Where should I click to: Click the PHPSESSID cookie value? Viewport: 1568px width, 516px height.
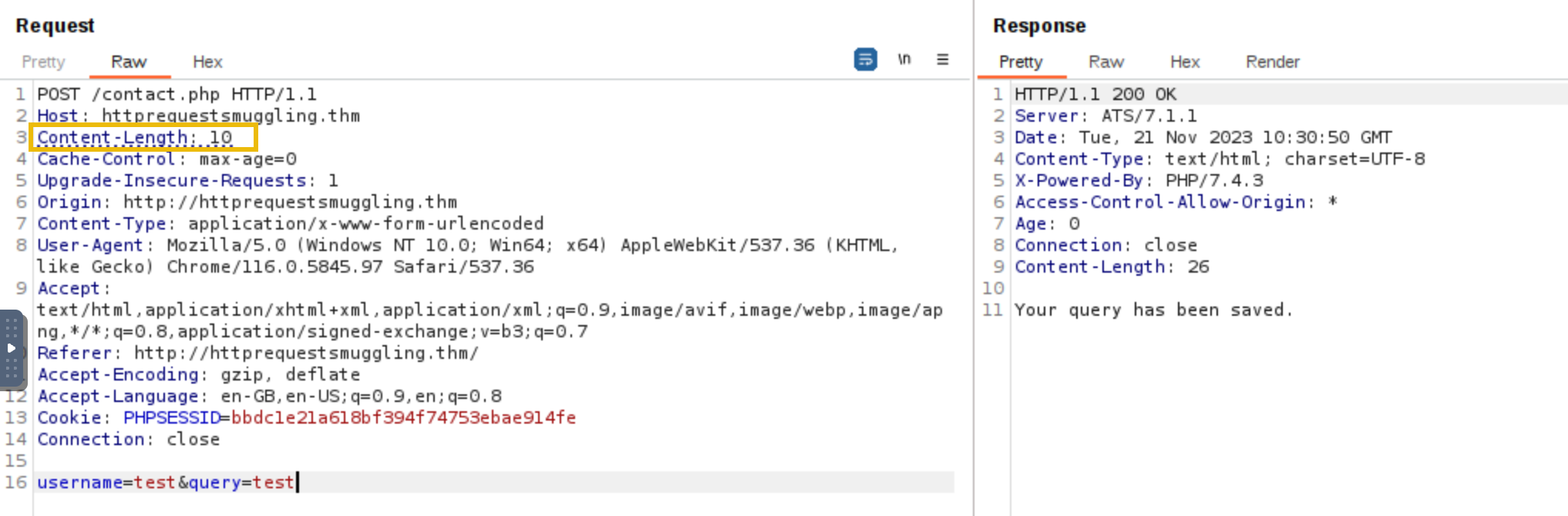tap(403, 417)
